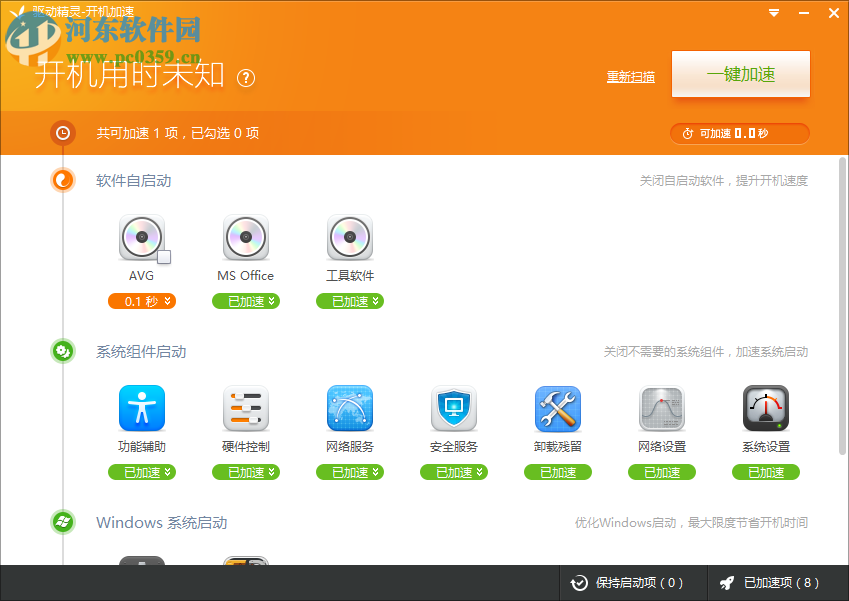Click the 一键加速 button
The height and width of the screenshot is (601, 849).
740,74
